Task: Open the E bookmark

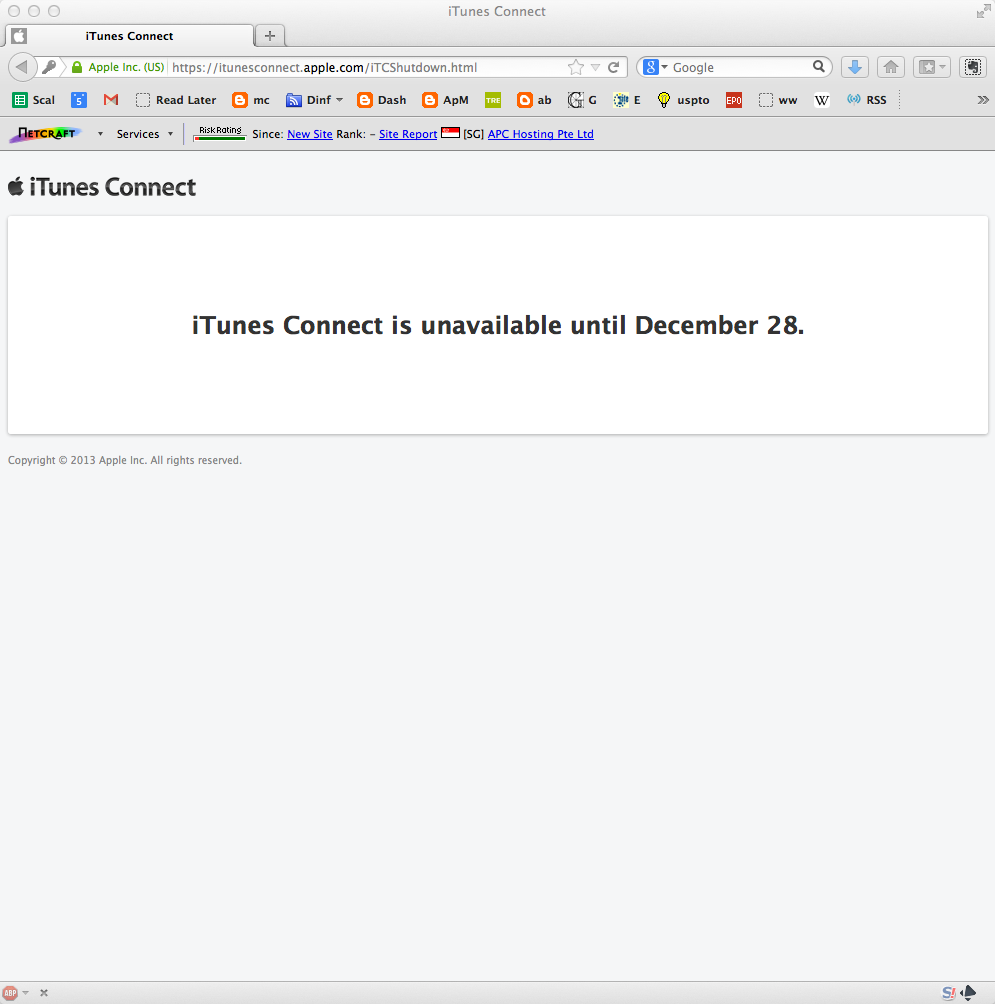Action: (627, 100)
